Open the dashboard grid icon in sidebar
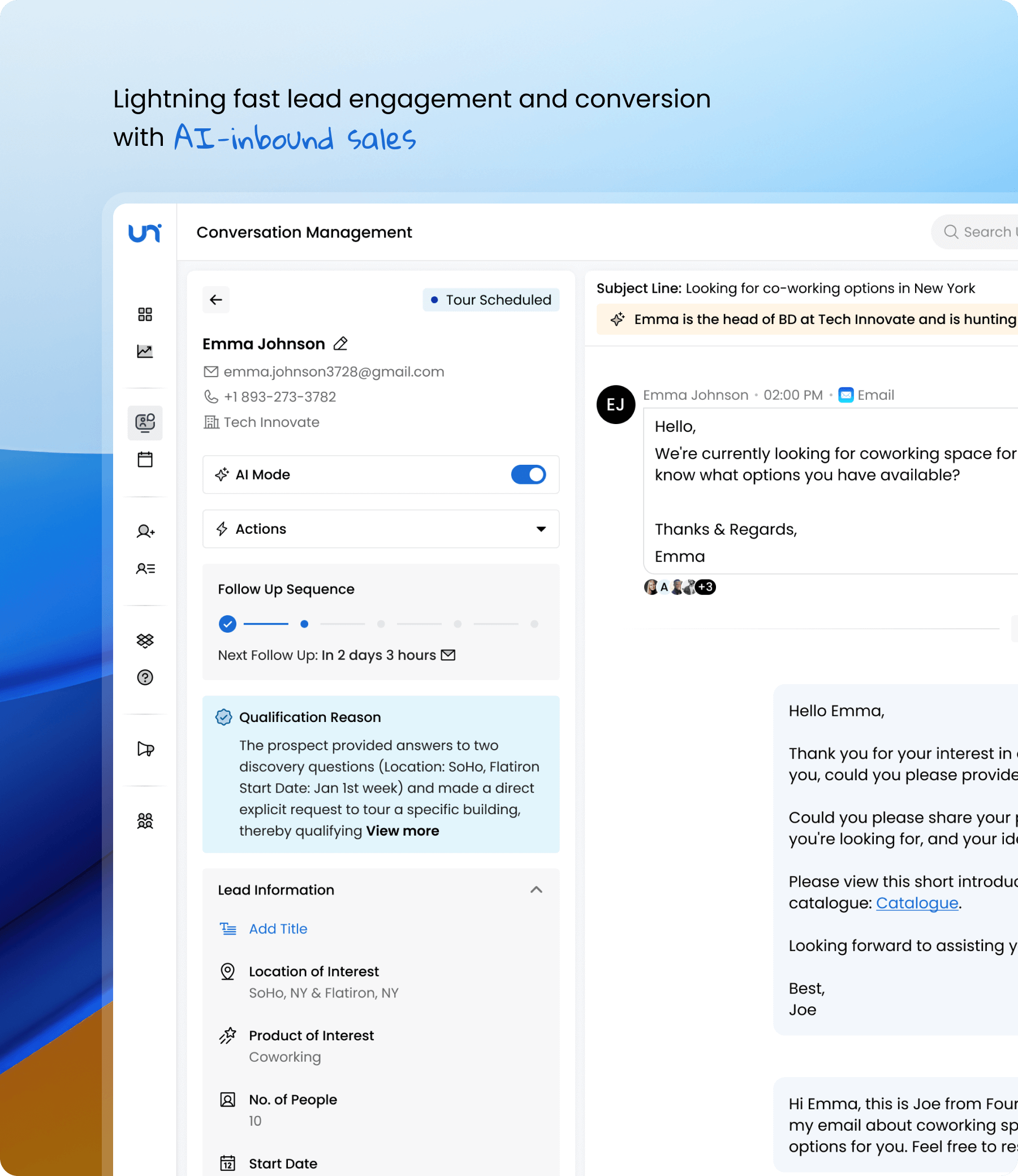Image resolution: width=1018 pixels, height=1176 pixels. pos(145,314)
